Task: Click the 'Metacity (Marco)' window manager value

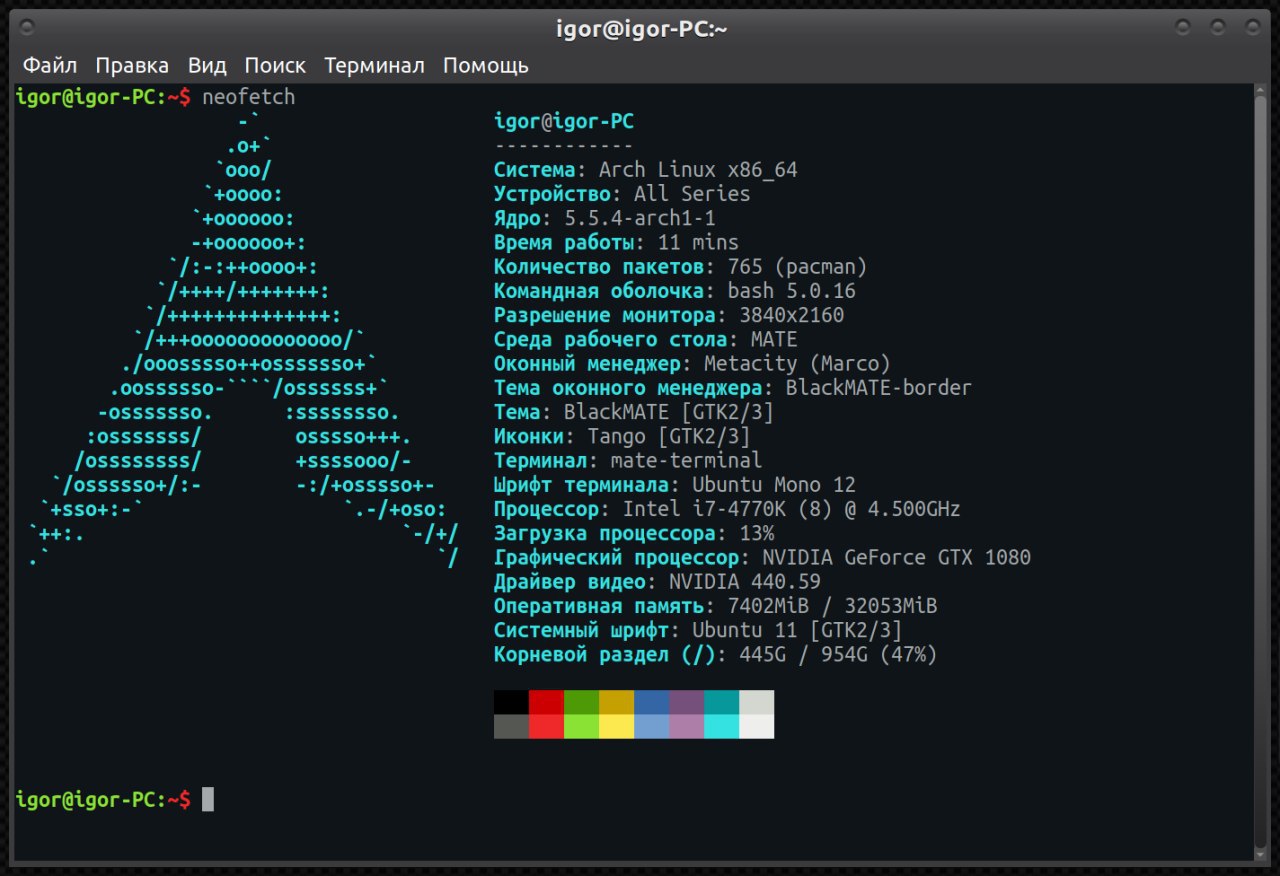Action: point(797,363)
